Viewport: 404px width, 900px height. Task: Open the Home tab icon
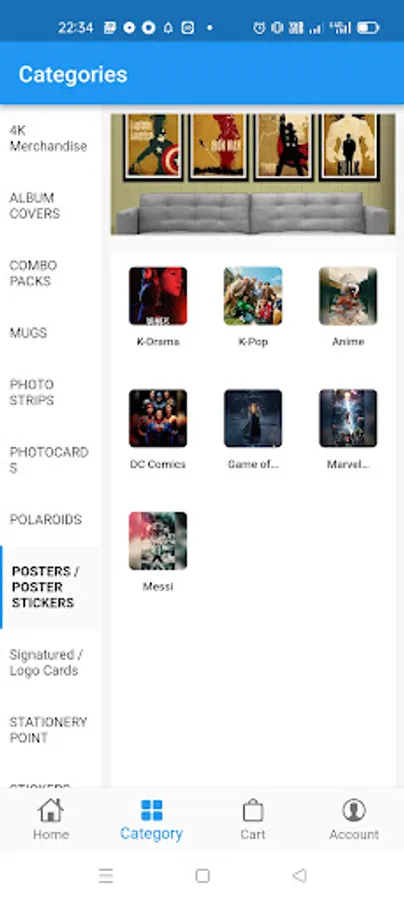[x=50, y=810]
